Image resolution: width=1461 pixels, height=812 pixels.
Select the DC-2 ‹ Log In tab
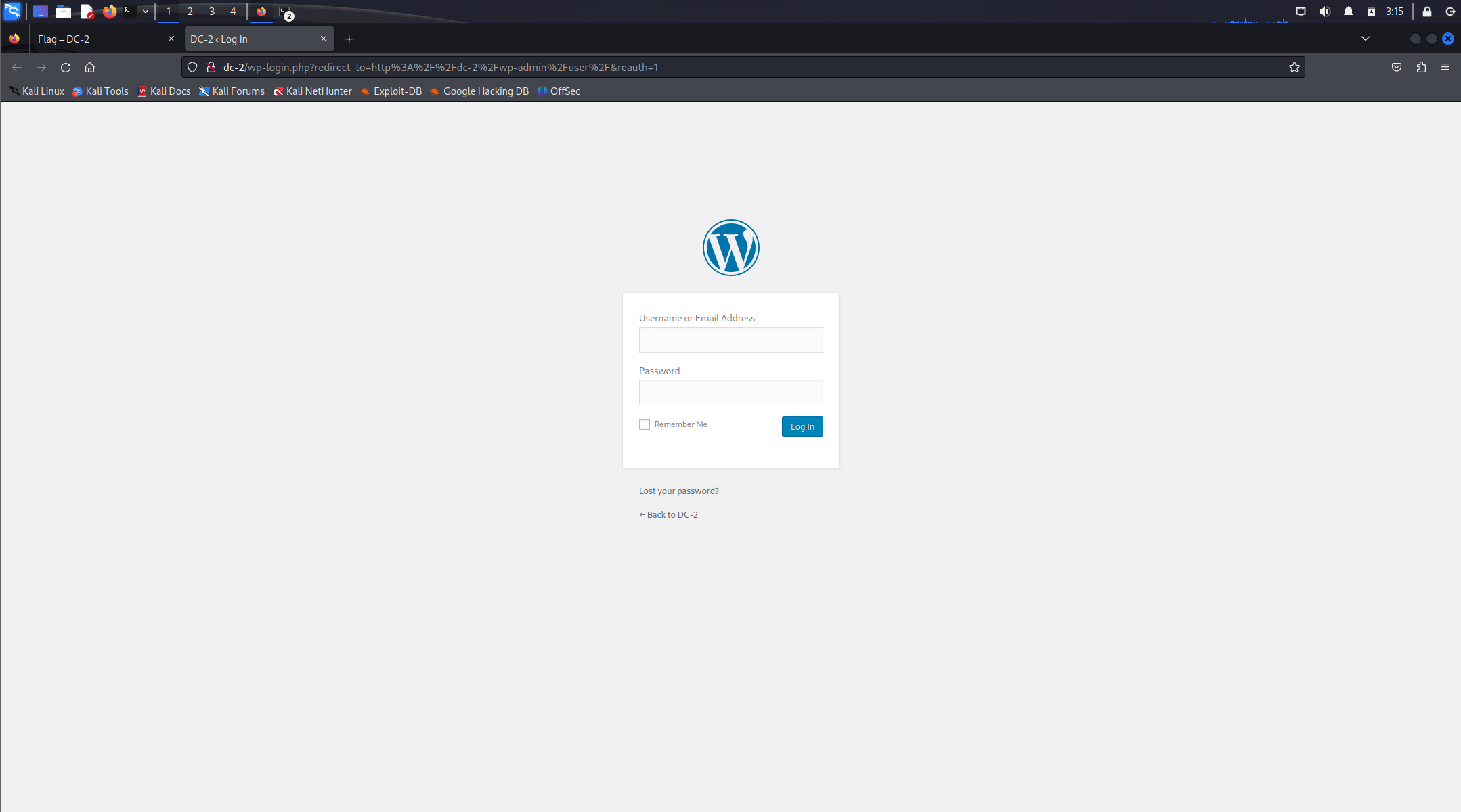pyautogui.click(x=259, y=39)
